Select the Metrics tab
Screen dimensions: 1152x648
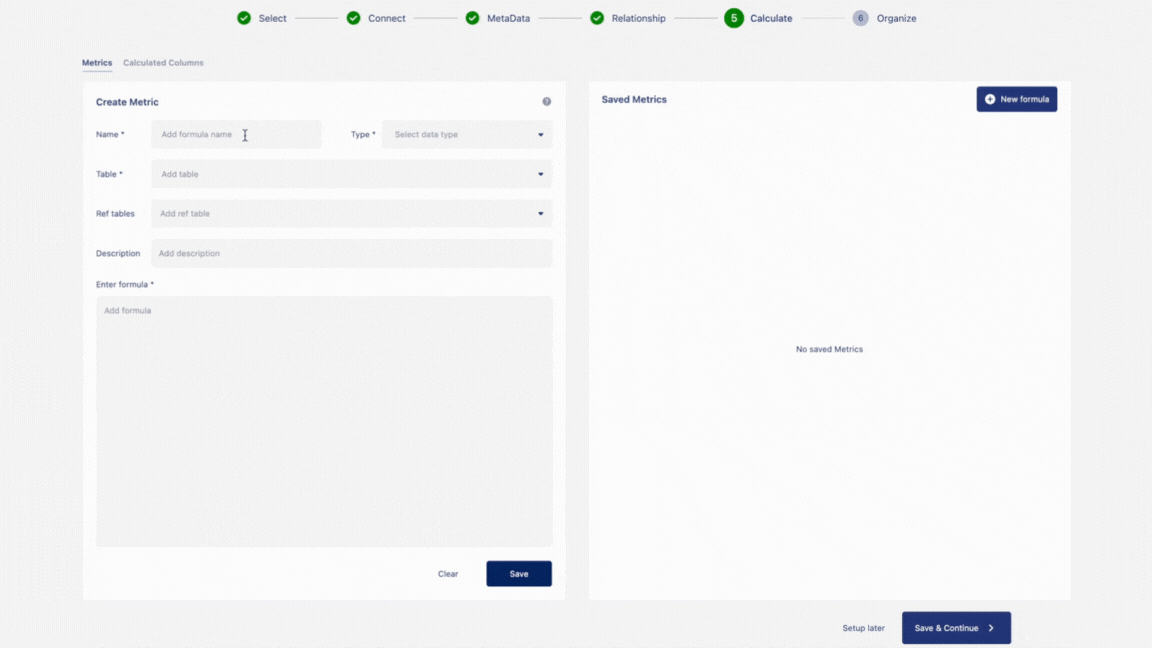pos(97,63)
